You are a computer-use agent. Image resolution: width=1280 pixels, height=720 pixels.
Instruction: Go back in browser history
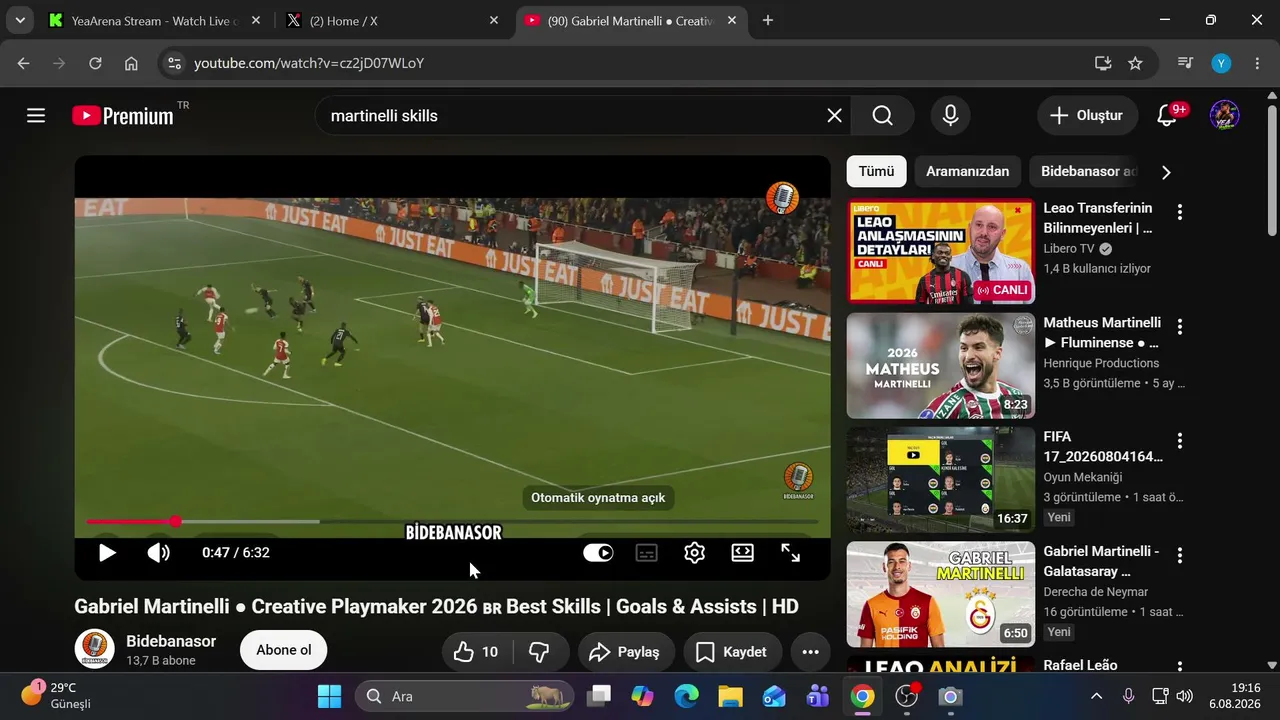coord(24,63)
